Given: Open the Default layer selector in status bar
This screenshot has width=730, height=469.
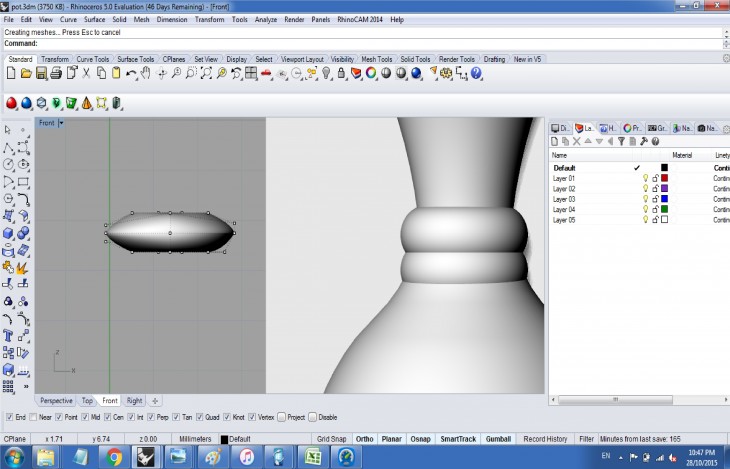Looking at the screenshot, I should tap(241, 439).
